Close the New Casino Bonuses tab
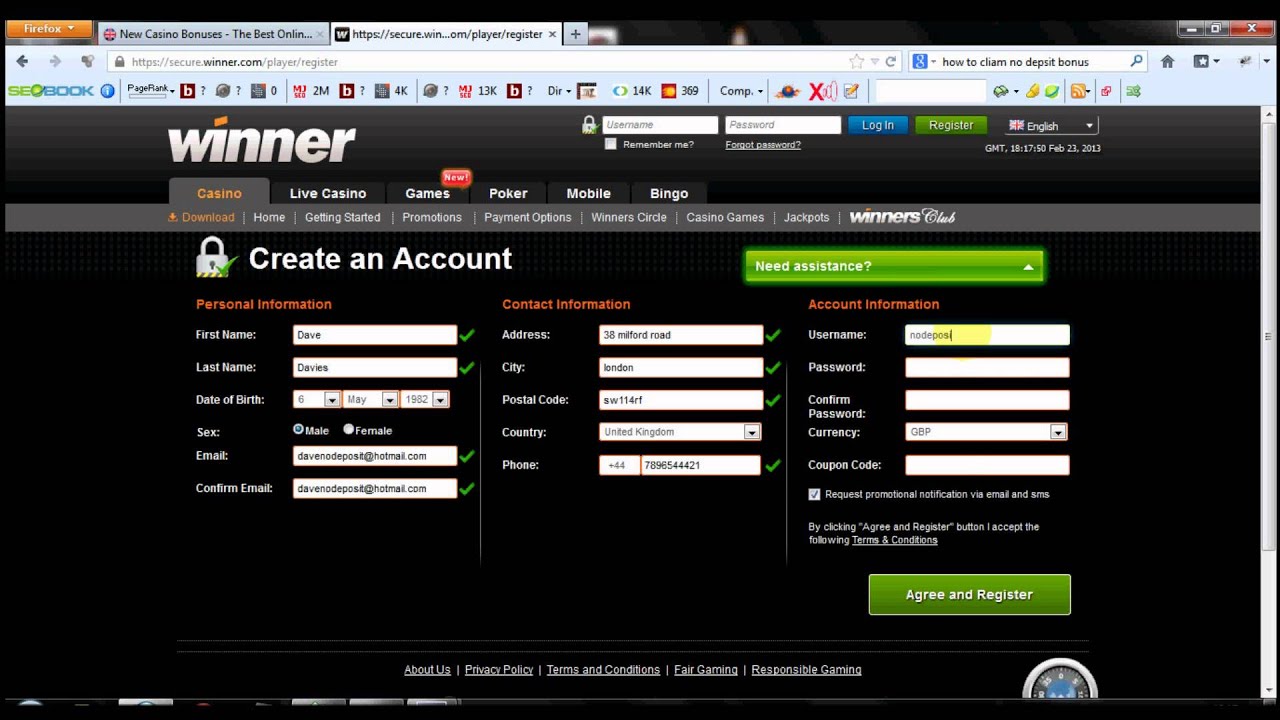Image resolution: width=1280 pixels, height=720 pixels. tap(320, 34)
